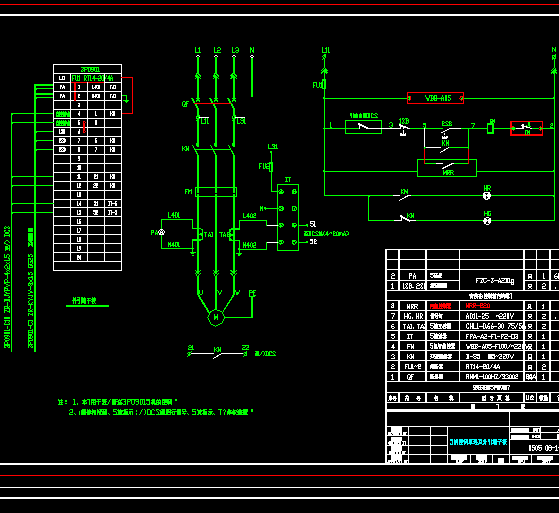Screen dimensions: 559x513
Task: Select the L401 wire label
Action: (x=174, y=215)
